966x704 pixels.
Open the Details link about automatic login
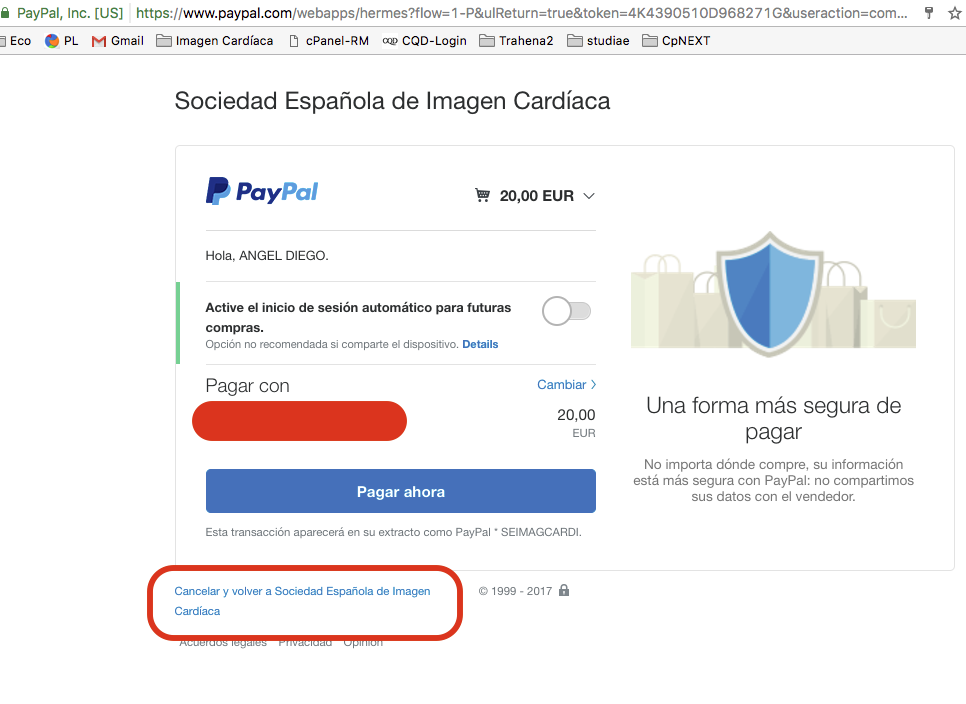[480, 344]
